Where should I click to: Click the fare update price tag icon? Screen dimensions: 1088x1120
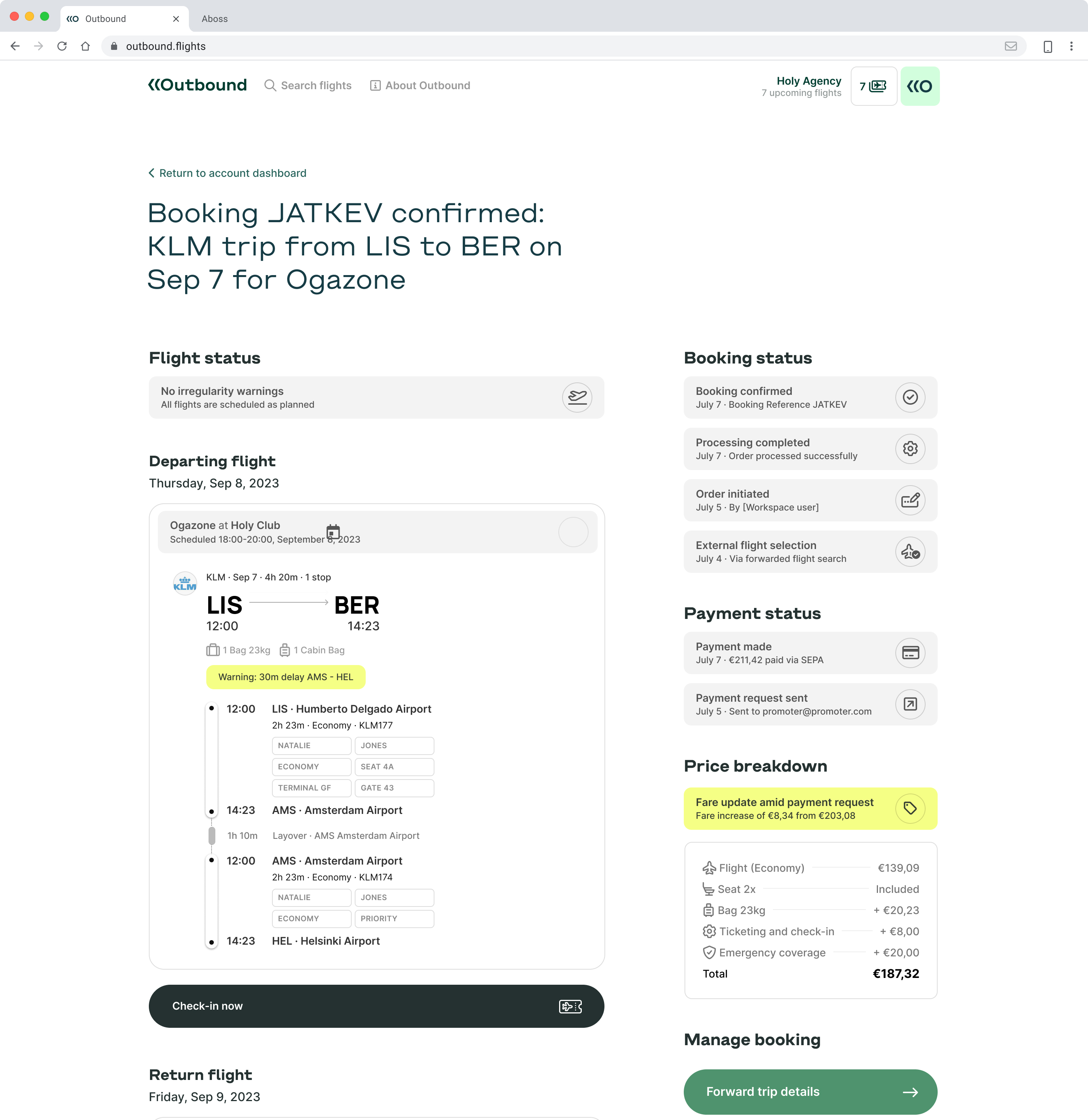(910, 808)
